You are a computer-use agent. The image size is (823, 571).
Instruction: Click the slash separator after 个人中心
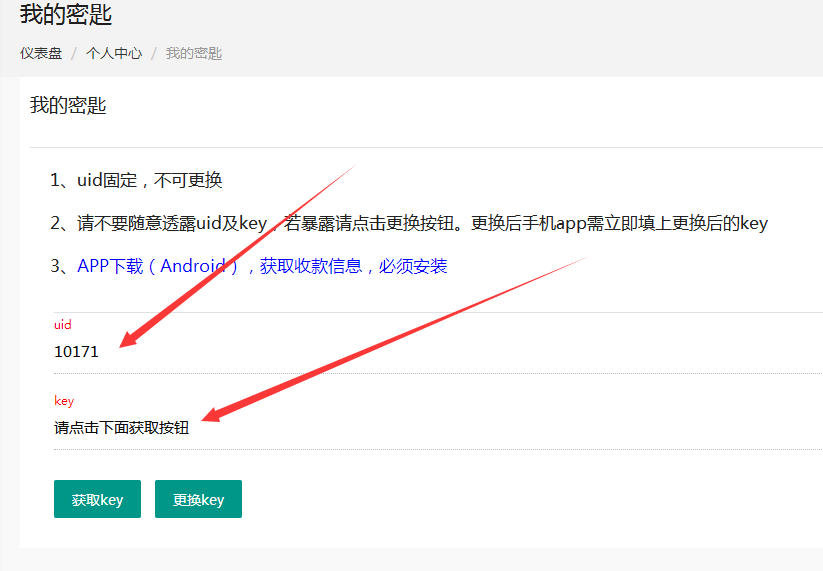tap(154, 53)
